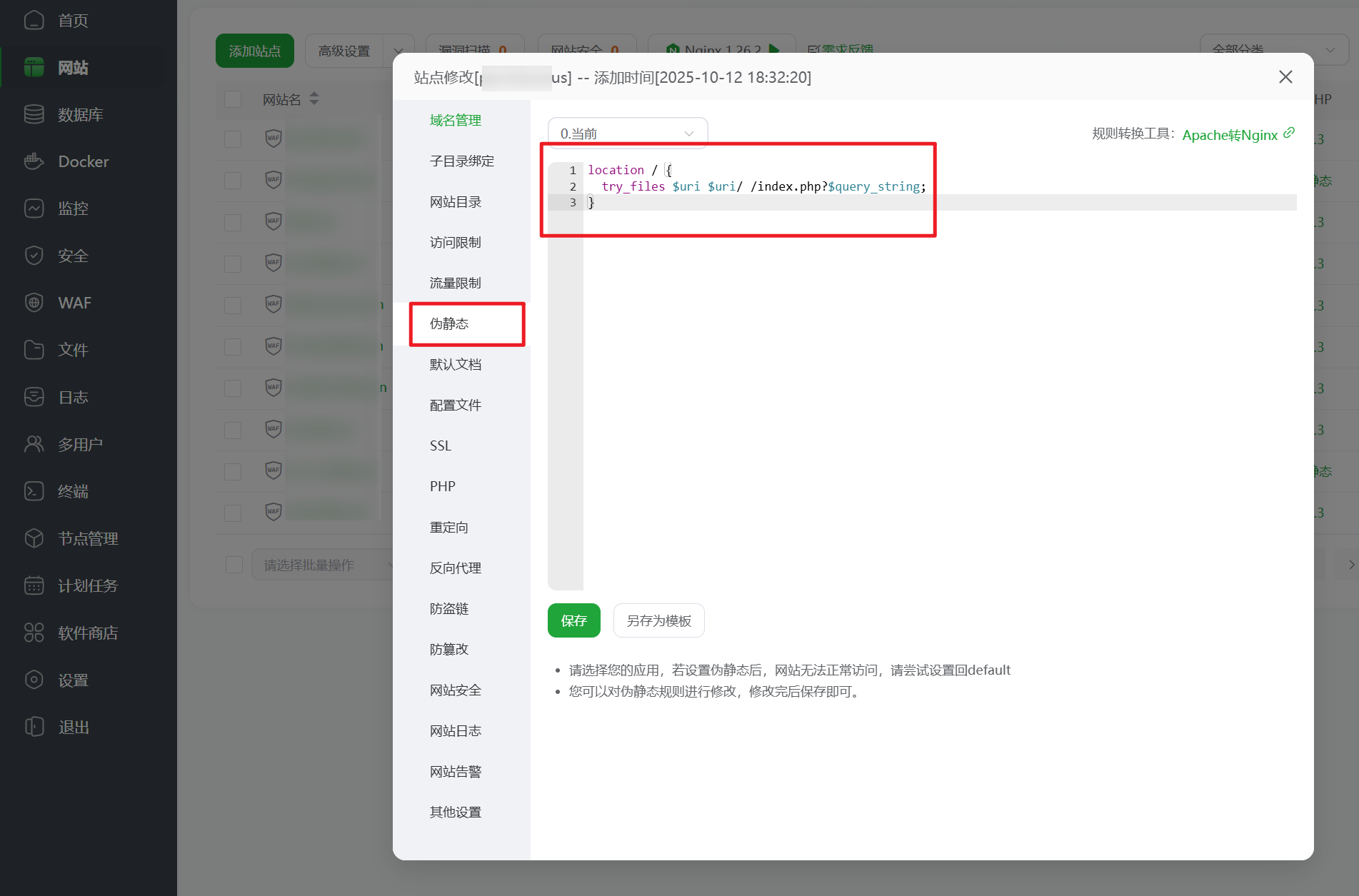The width and height of the screenshot is (1359, 896).
Task: Toggle the select-all checkbox beside 网站名
Action: (233, 99)
